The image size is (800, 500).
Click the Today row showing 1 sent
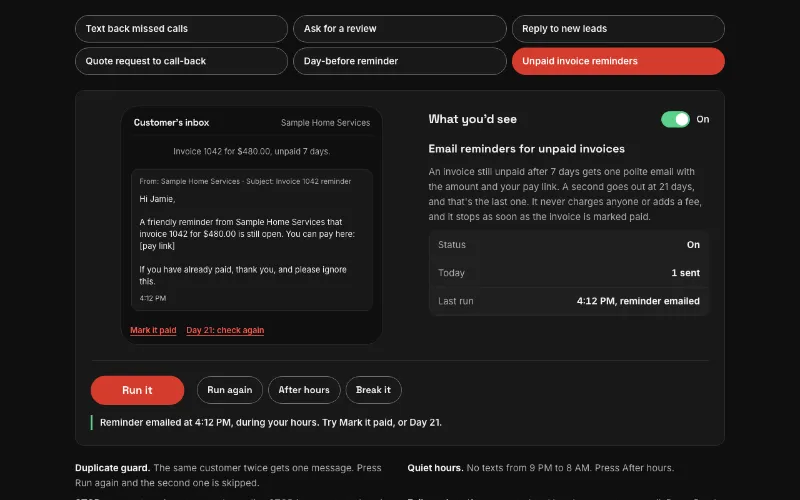click(569, 273)
